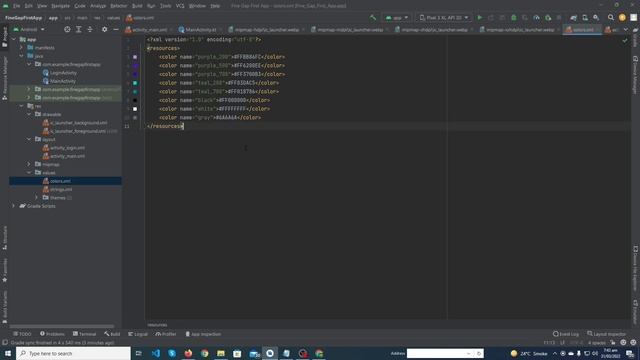Collapse the java folder

[x=21, y=56]
